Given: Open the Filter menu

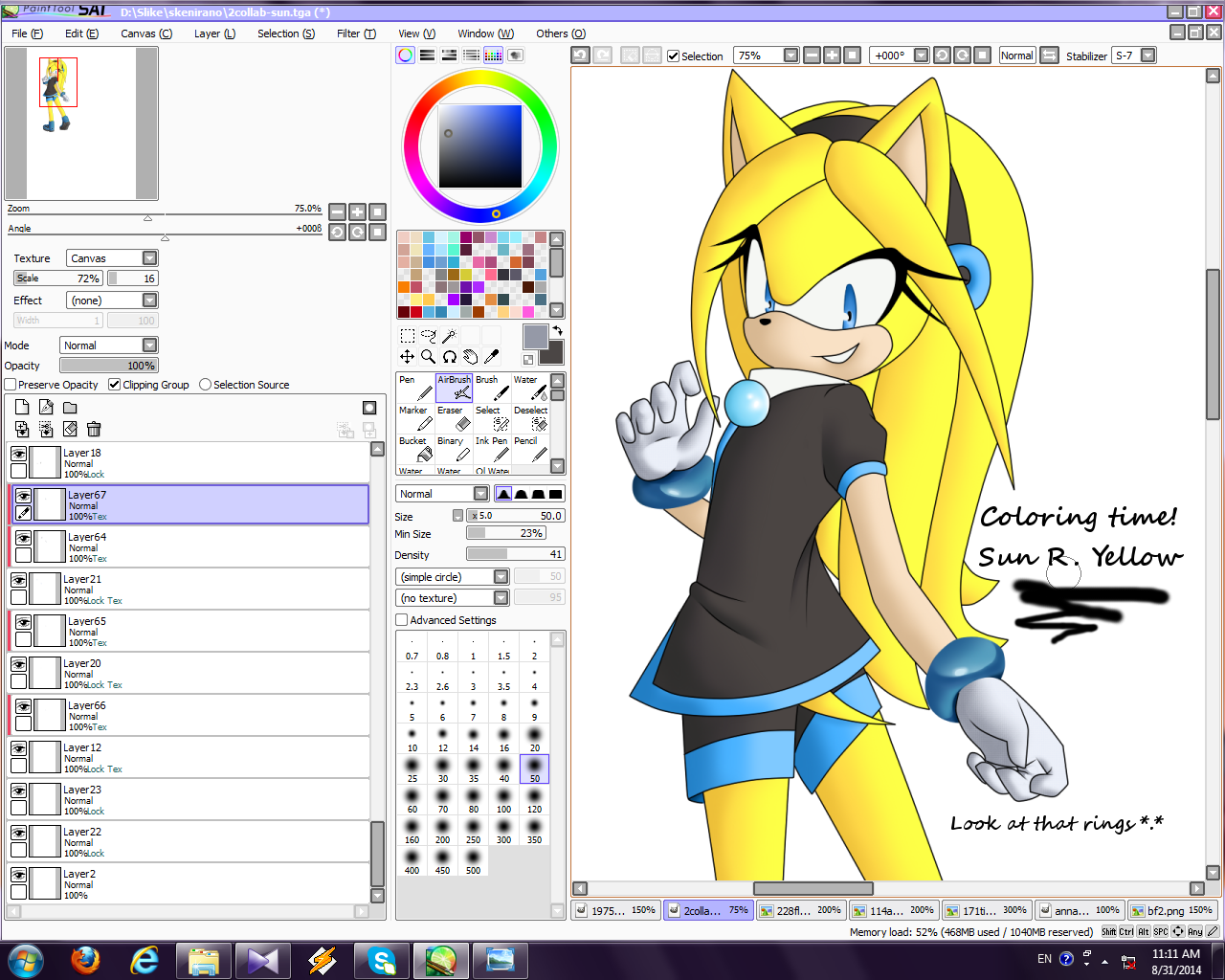Looking at the screenshot, I should 356,33.
